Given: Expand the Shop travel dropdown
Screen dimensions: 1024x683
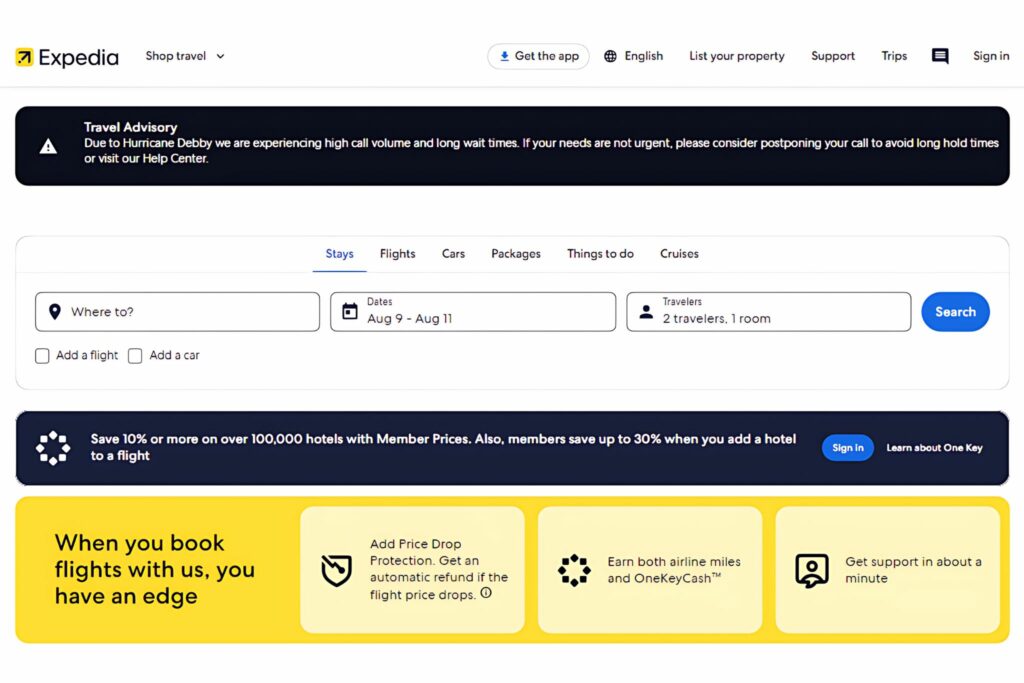Looking at the screenshot, I should (x=184, y=56).
